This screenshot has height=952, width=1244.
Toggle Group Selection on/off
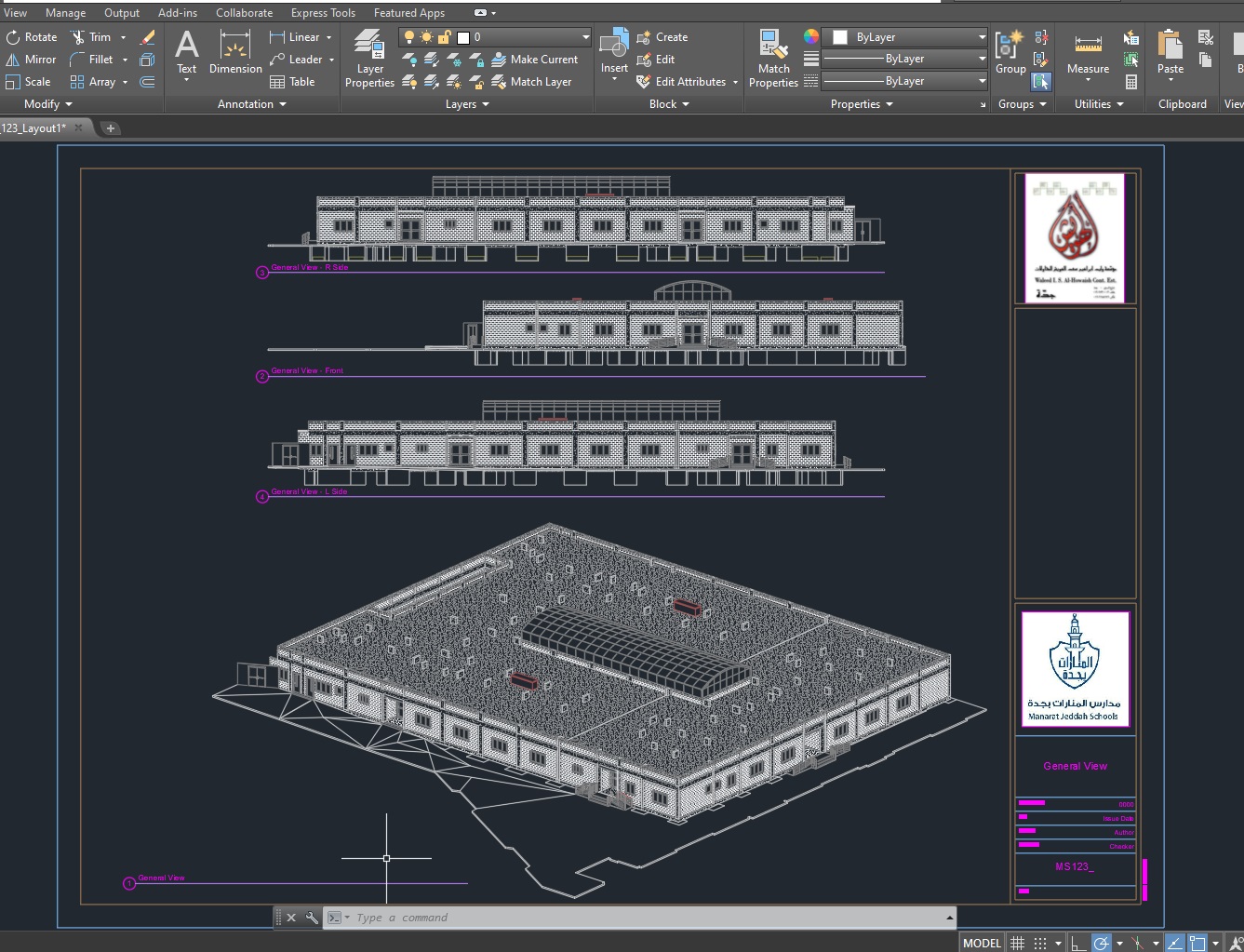point(1041,82)
